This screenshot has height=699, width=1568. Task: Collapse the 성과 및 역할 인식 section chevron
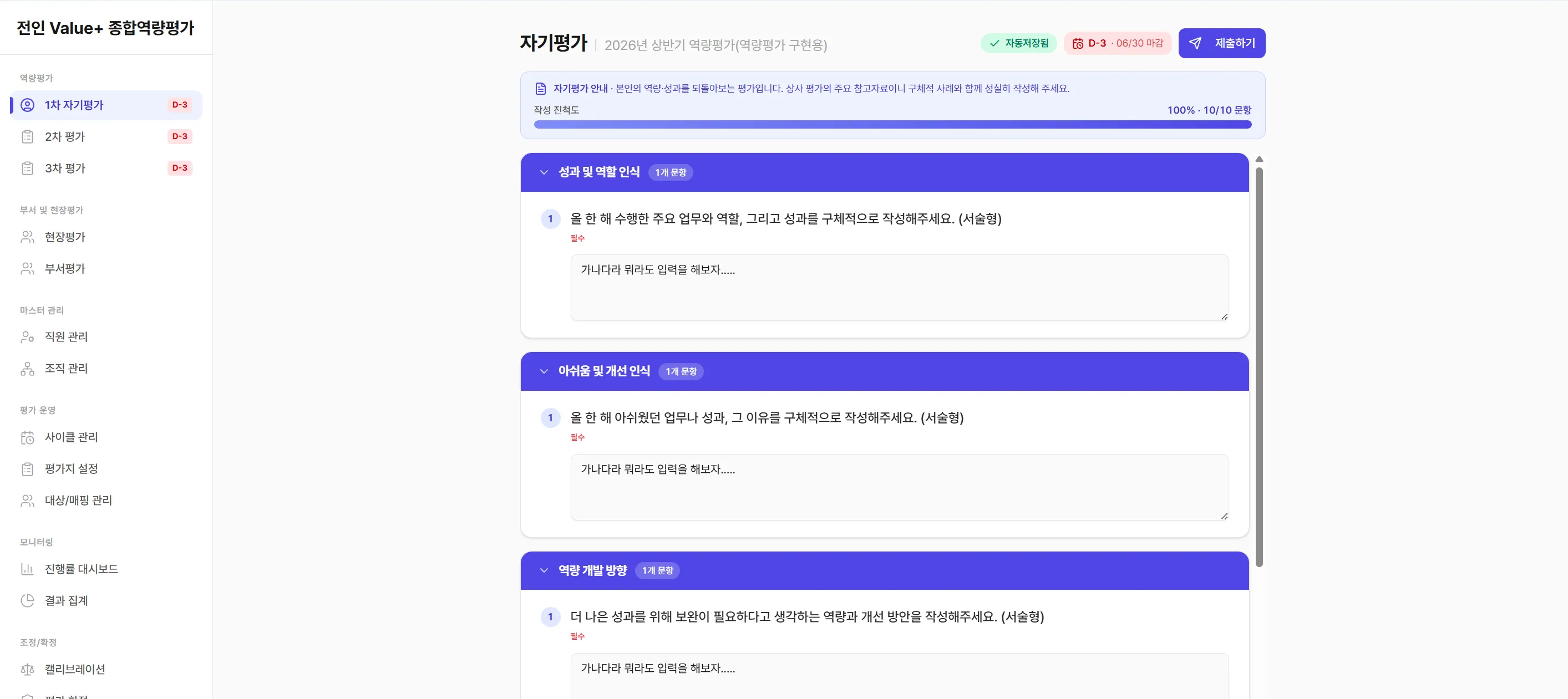pyautogui.click(x=544, y=173)
